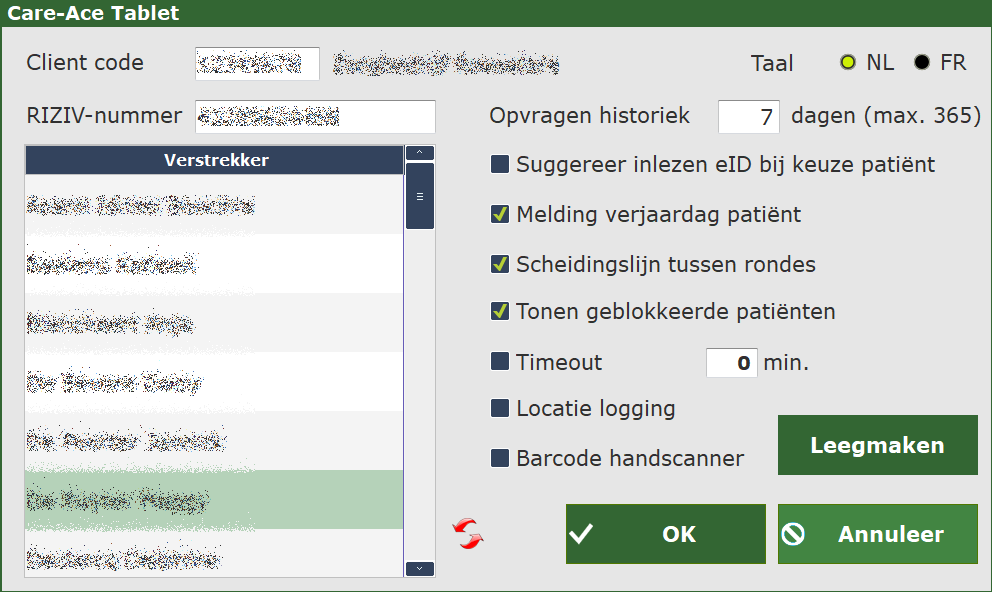992x592 pixels.
Task: Click the Verstrekker list scrollbar thumb
Action: point(420,196)
